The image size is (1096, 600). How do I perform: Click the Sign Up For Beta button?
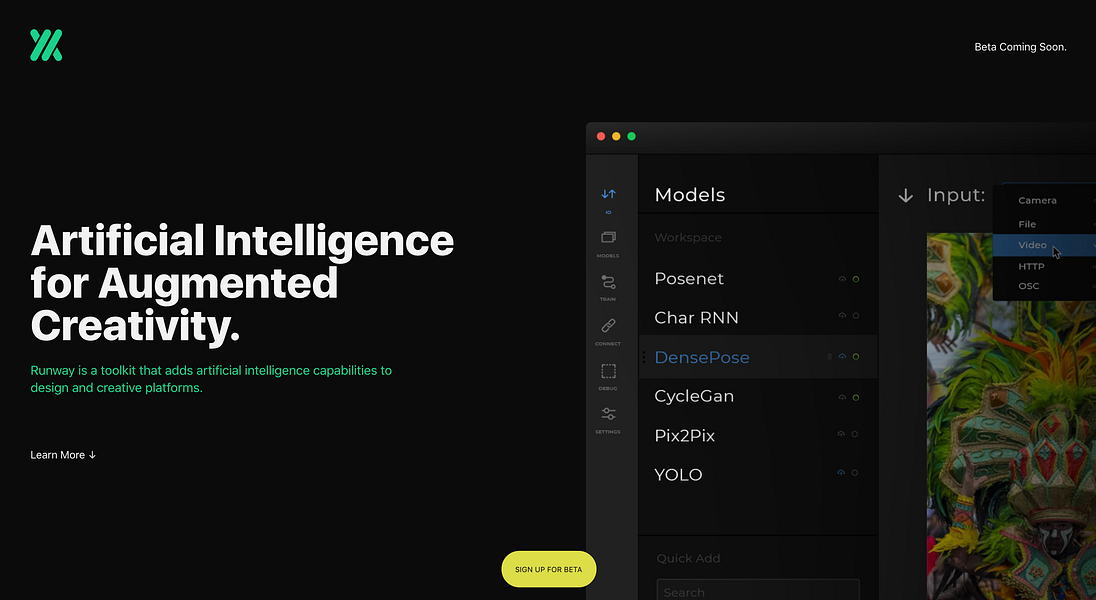[549, 569]
